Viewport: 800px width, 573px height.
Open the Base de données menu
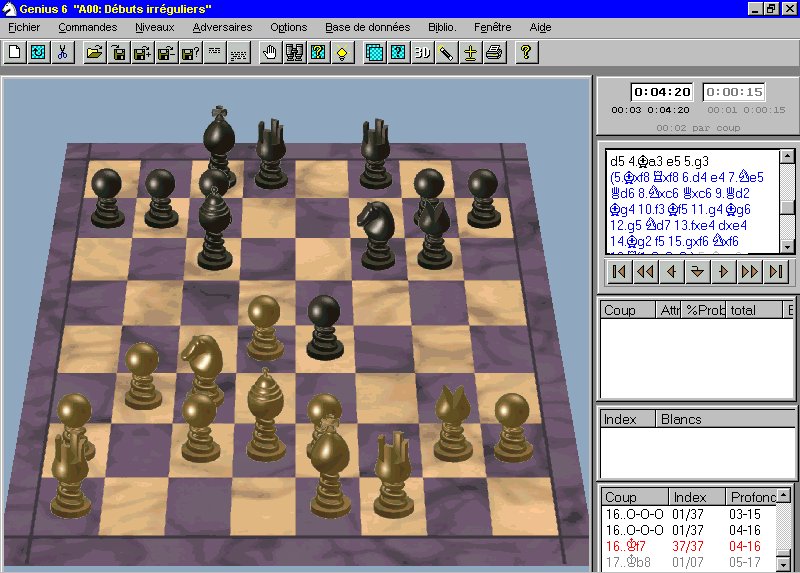point(368,27)
